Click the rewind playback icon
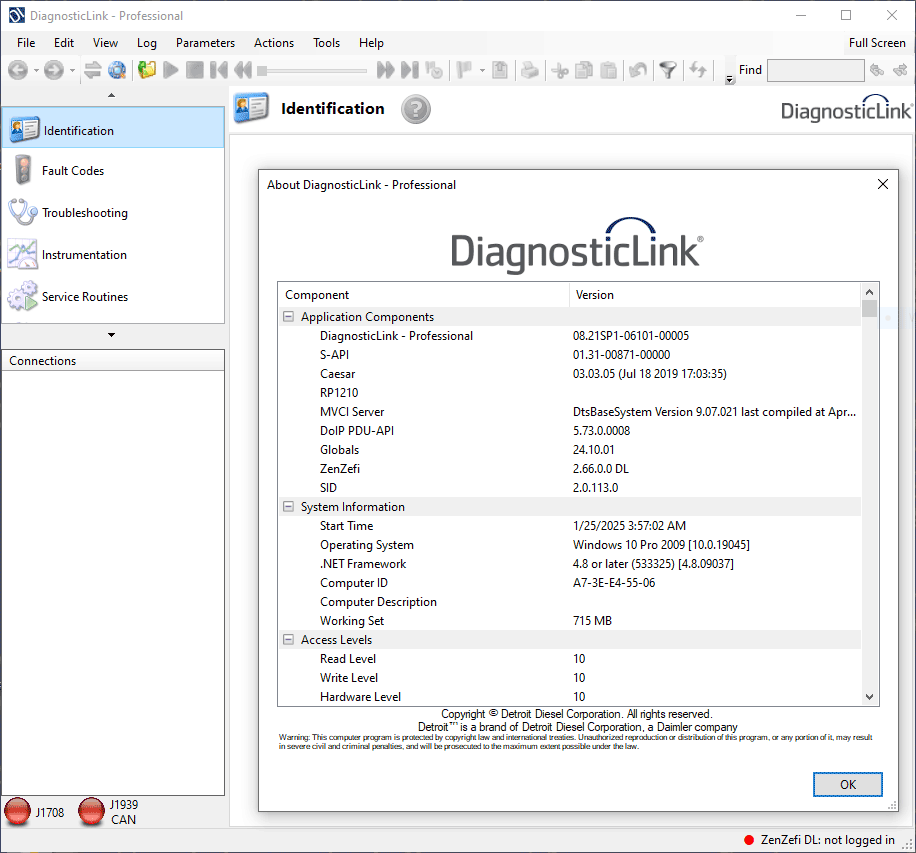The width and height of the screenshot is (916, 853). 242,70
